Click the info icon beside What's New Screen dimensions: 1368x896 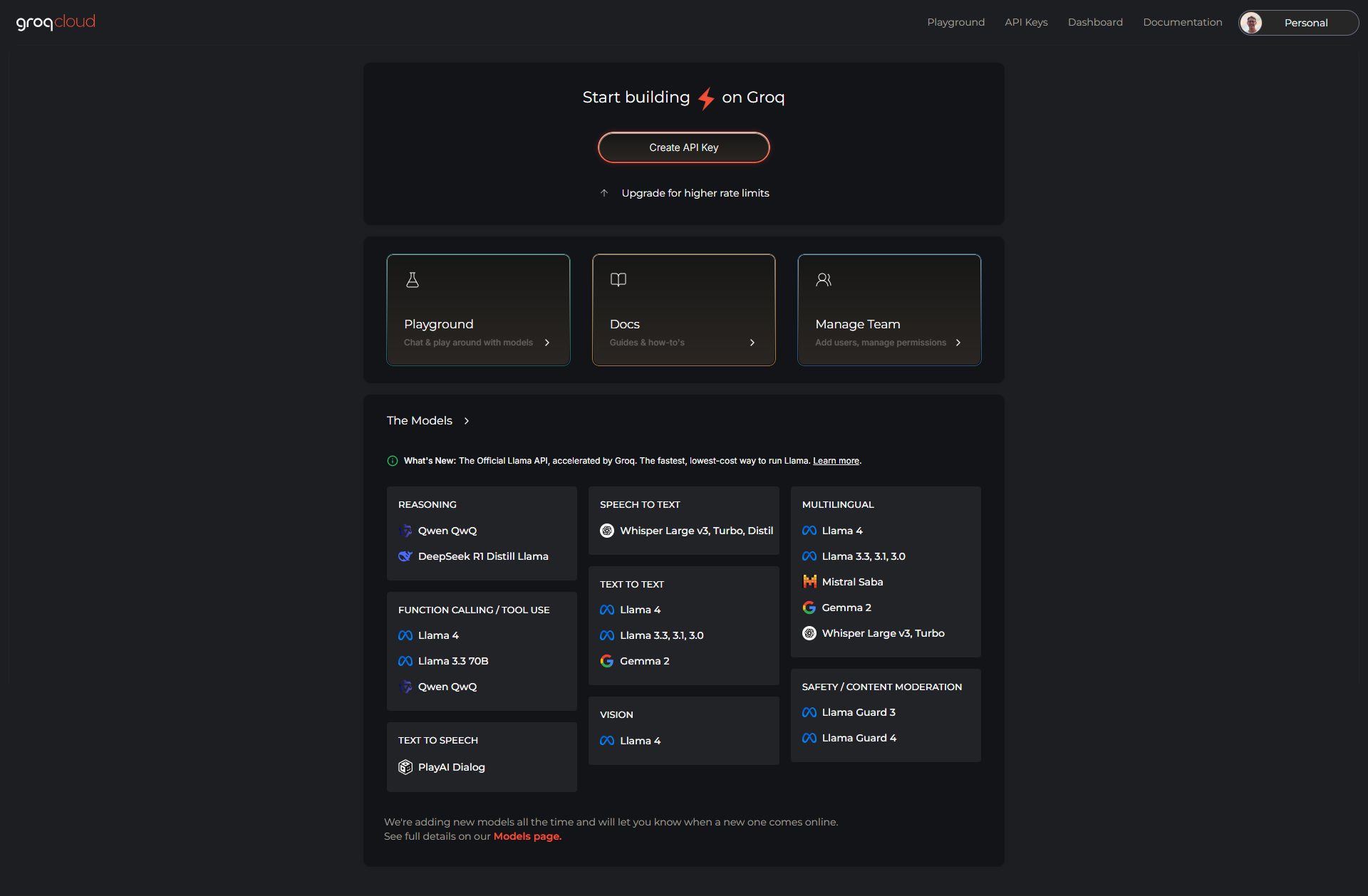pos(393,461)
